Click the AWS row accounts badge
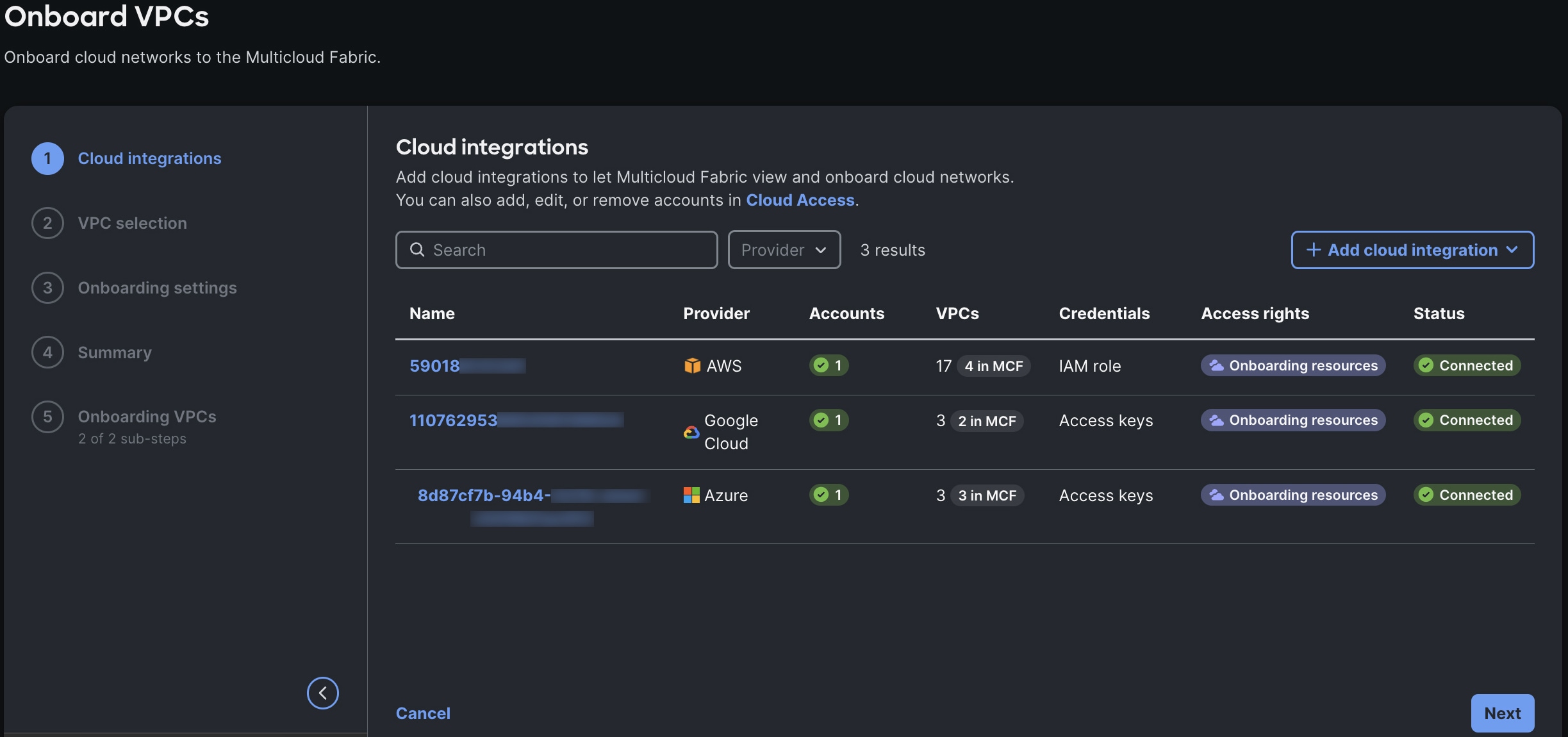1568x737 pixels. [x=829, y=365]
